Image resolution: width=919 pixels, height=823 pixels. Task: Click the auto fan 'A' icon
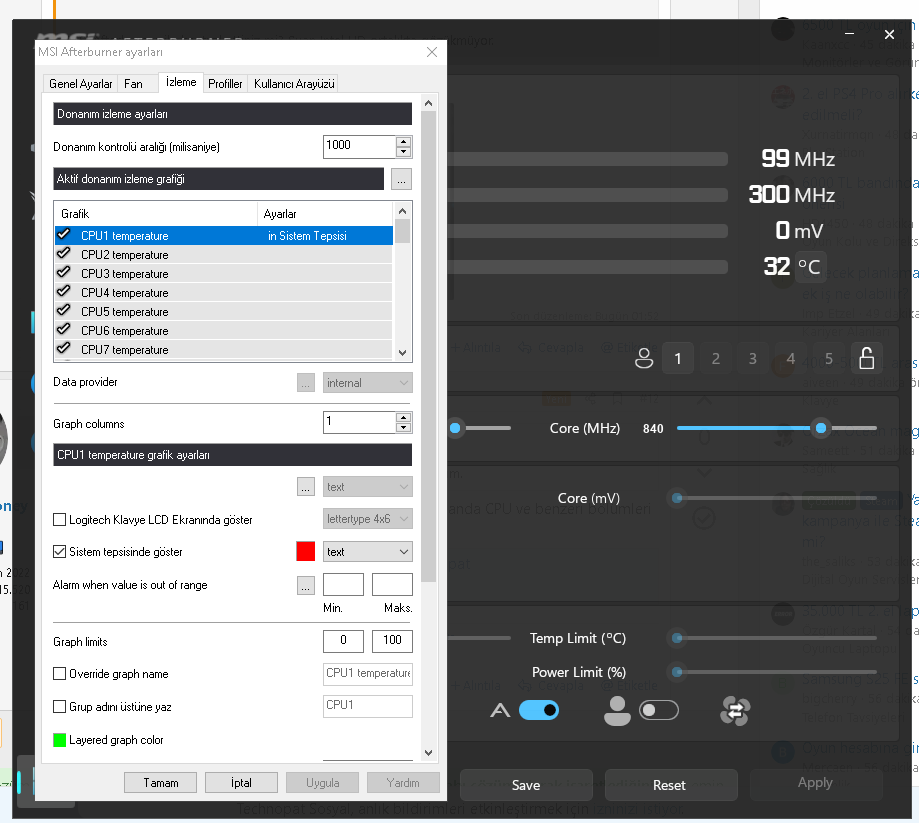500,711
